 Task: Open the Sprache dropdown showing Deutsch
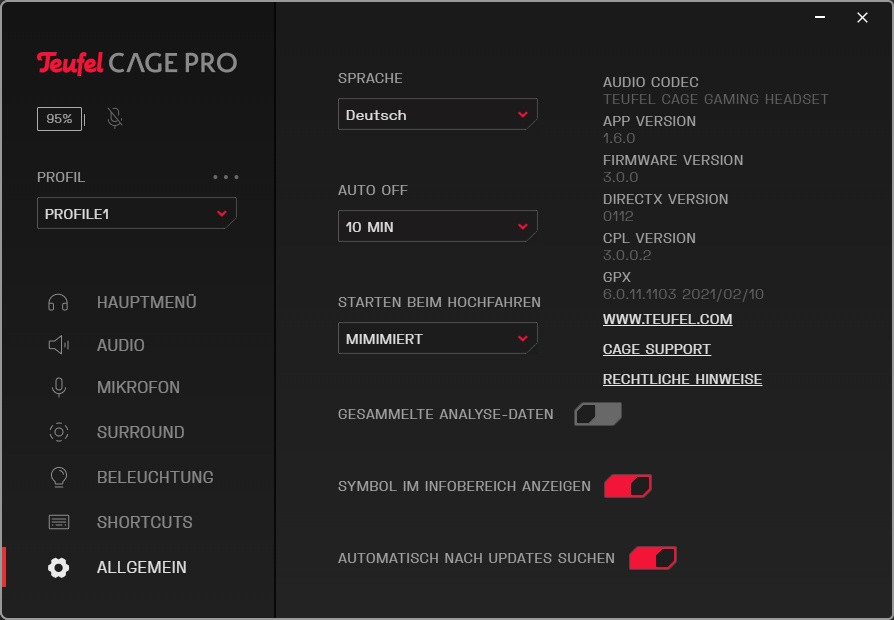click(437, 115)
